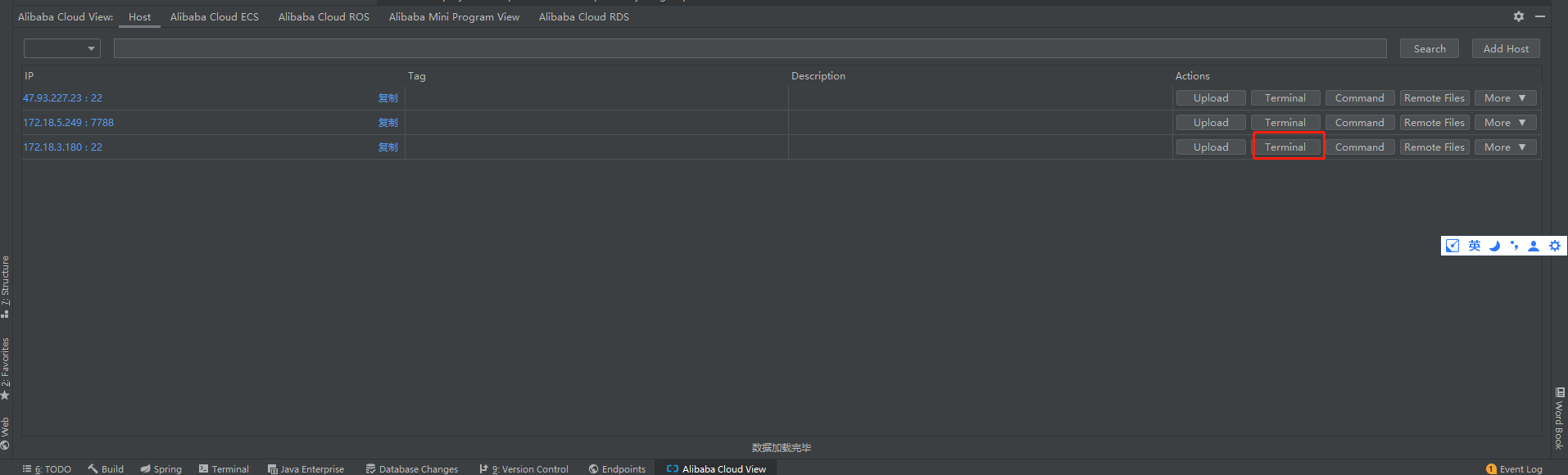1568x475 pixels.
Task: Open the Spring tool window
Action: pyautogui.click(x=161, y=469)
